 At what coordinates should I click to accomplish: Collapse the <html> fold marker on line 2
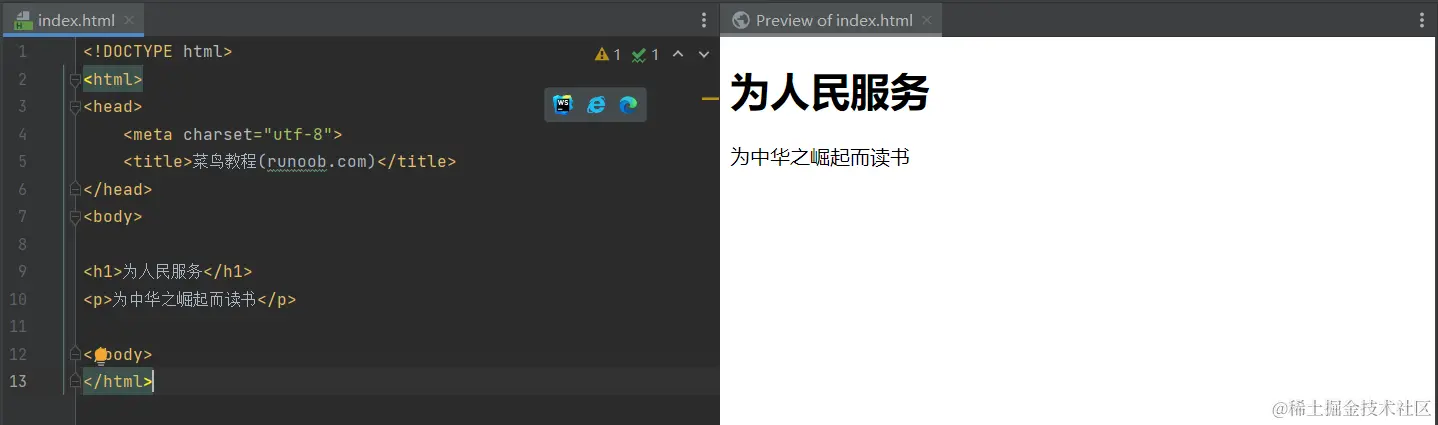coord(75,79)
